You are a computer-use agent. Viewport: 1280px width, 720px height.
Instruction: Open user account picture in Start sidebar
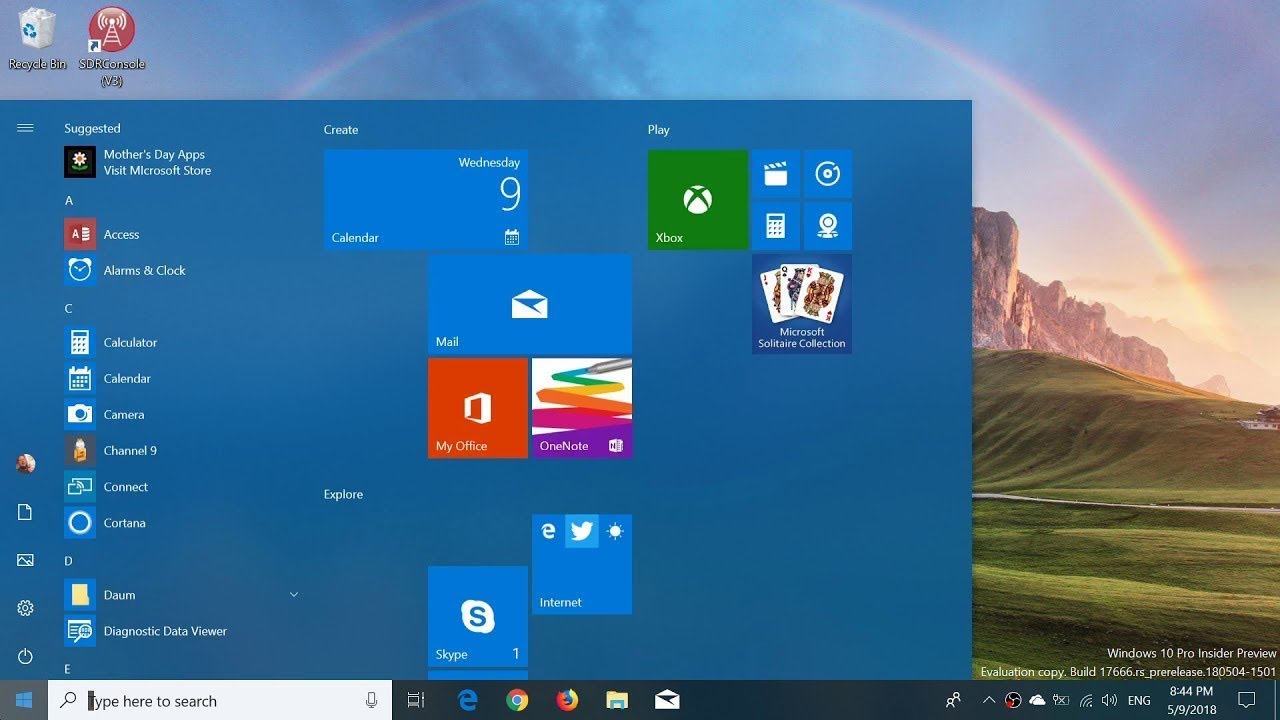click(x=25, y=464)
